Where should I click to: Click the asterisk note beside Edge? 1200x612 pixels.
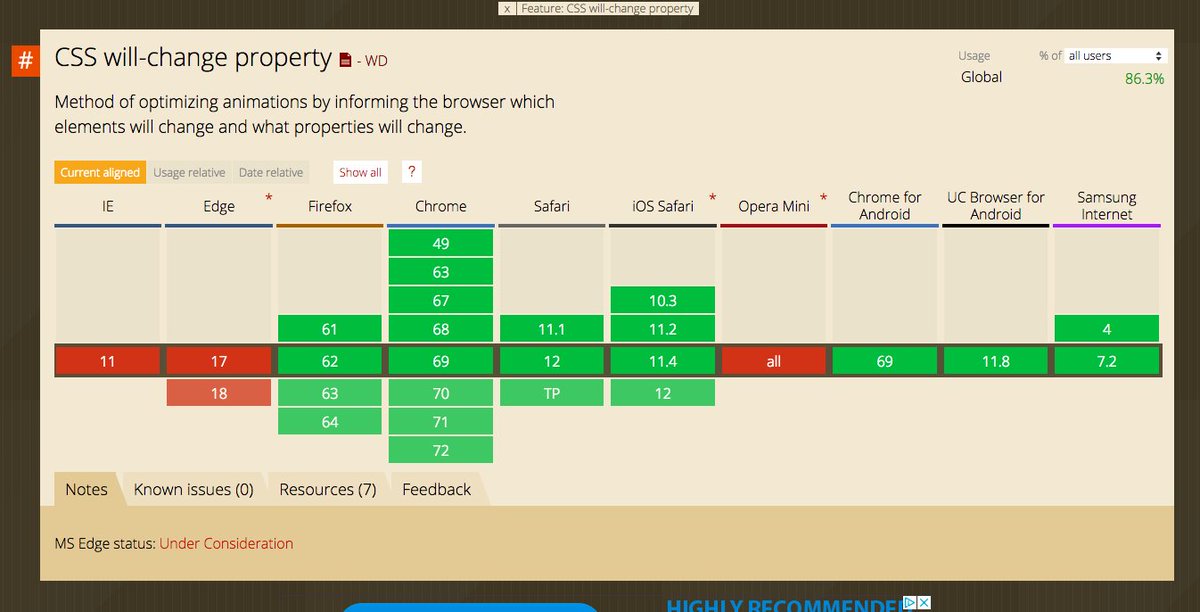tap(268, 199)
